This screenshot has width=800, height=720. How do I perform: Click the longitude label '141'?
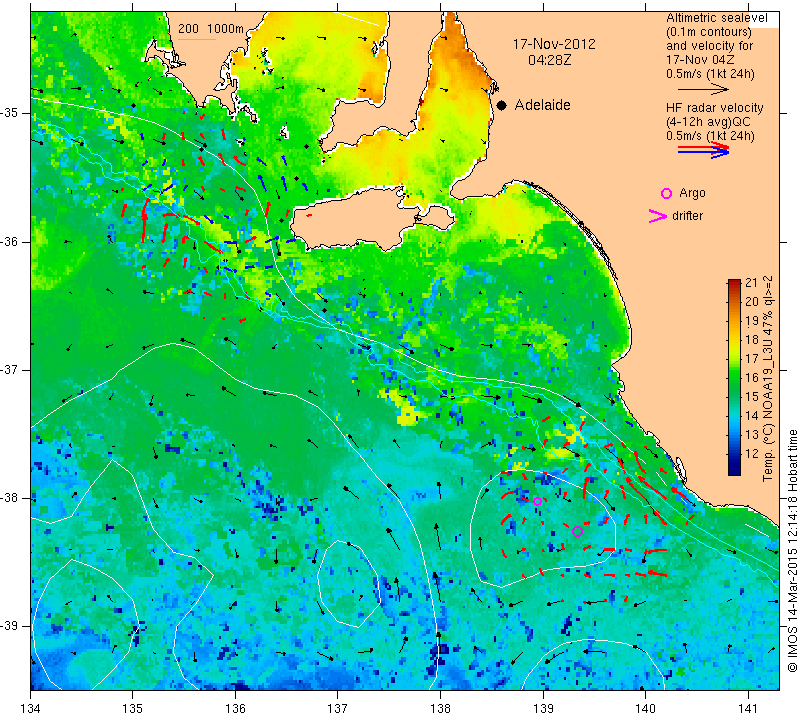coord(748,708)
